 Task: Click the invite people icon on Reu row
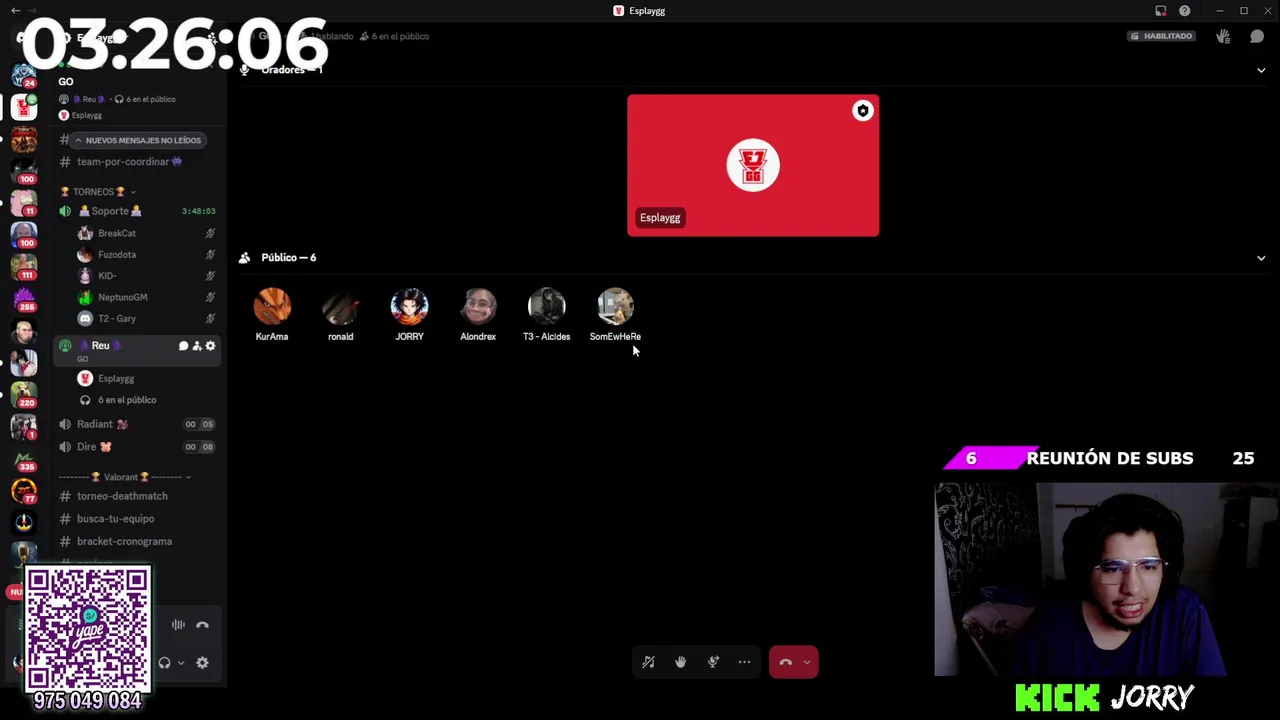coord(197,346)
